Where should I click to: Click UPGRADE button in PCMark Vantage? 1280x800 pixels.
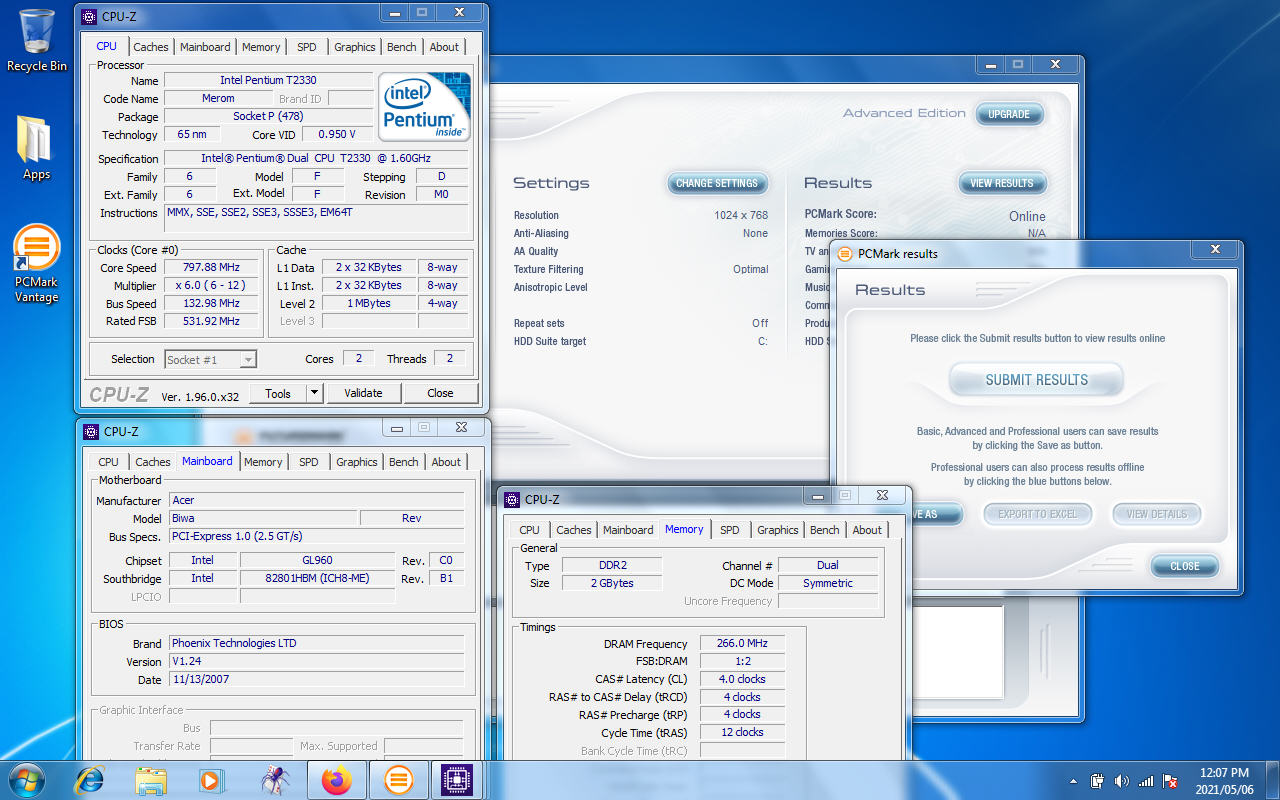tap(1009, 114)
